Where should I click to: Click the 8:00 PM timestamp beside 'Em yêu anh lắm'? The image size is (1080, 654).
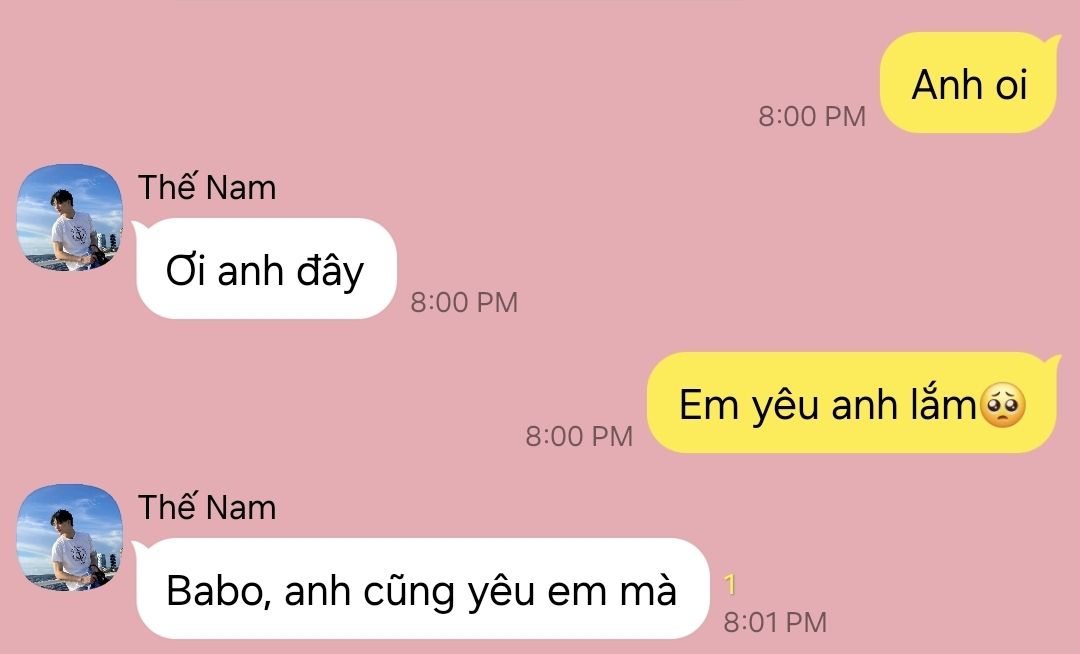(x=579, y=436)
